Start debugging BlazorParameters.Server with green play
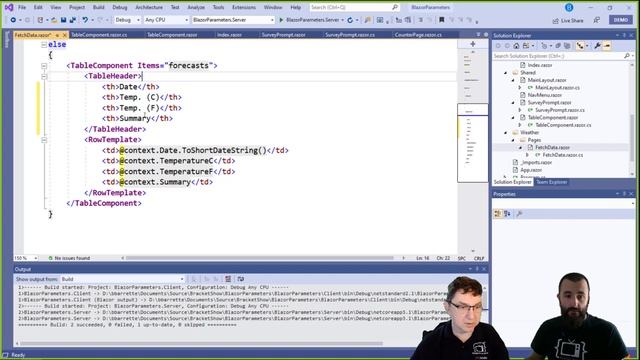This screenshot has height=360, width=640. [x=281, y=20]
